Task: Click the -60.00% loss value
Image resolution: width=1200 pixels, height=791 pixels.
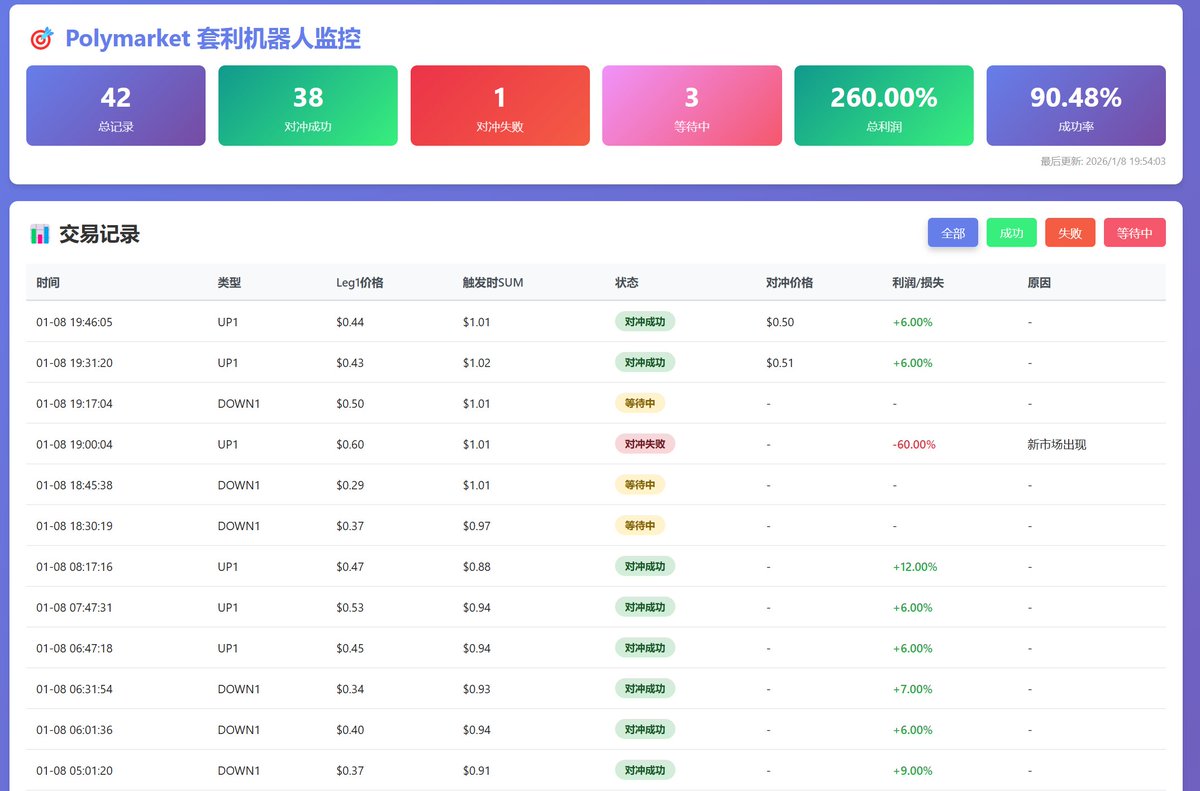Action: point(914,444)
